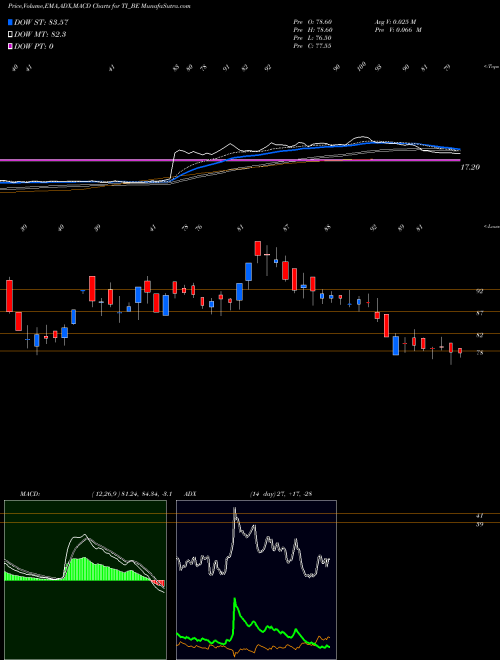Viewport: 500px width, 660px height.
Task: Click the Avg V: 0.025 M text
Action: pyautogui.click(x=397, y=21)
